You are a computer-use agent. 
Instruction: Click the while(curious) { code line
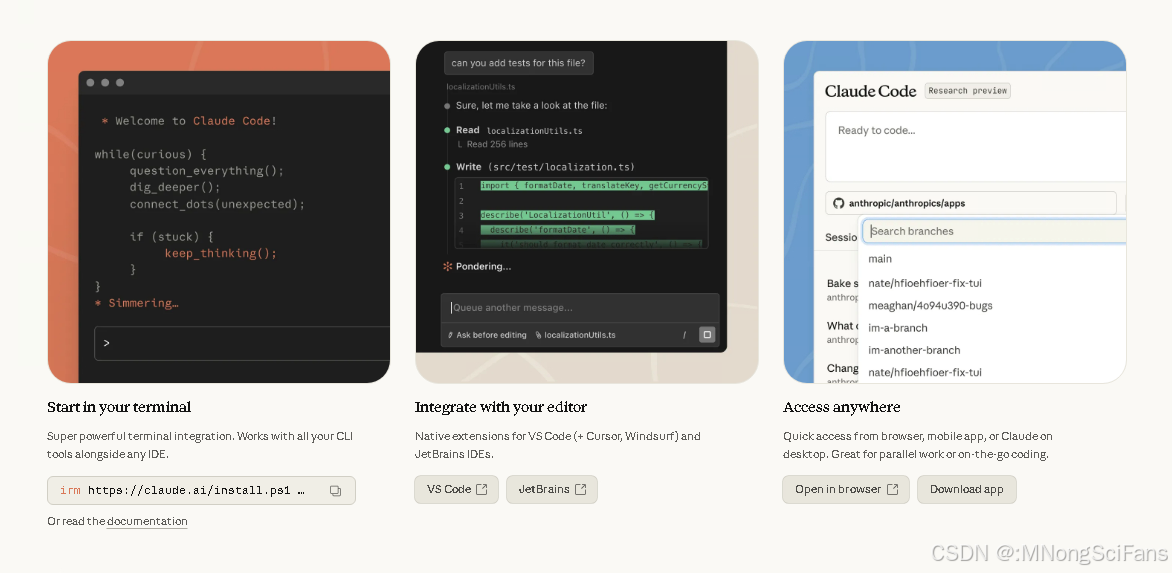[150, 155]
